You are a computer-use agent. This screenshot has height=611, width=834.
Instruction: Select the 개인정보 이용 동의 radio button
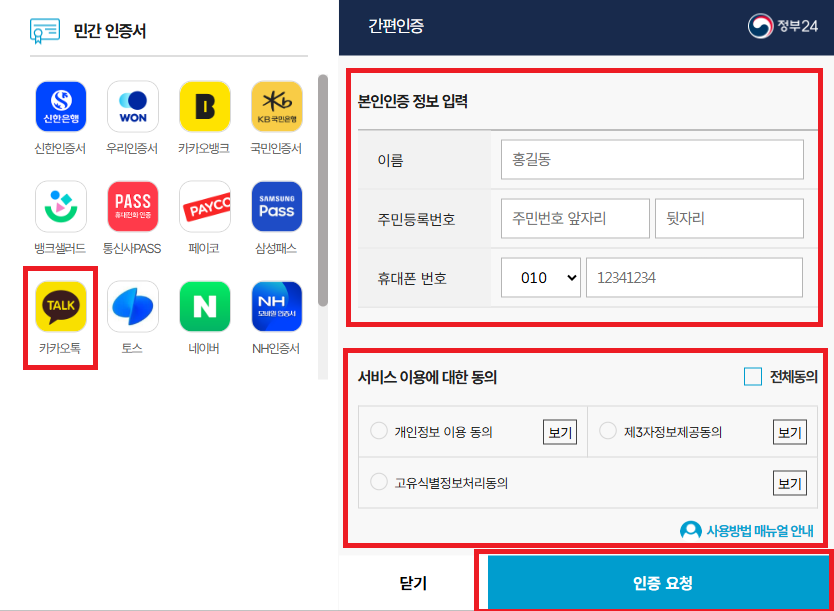pos(379,430)
